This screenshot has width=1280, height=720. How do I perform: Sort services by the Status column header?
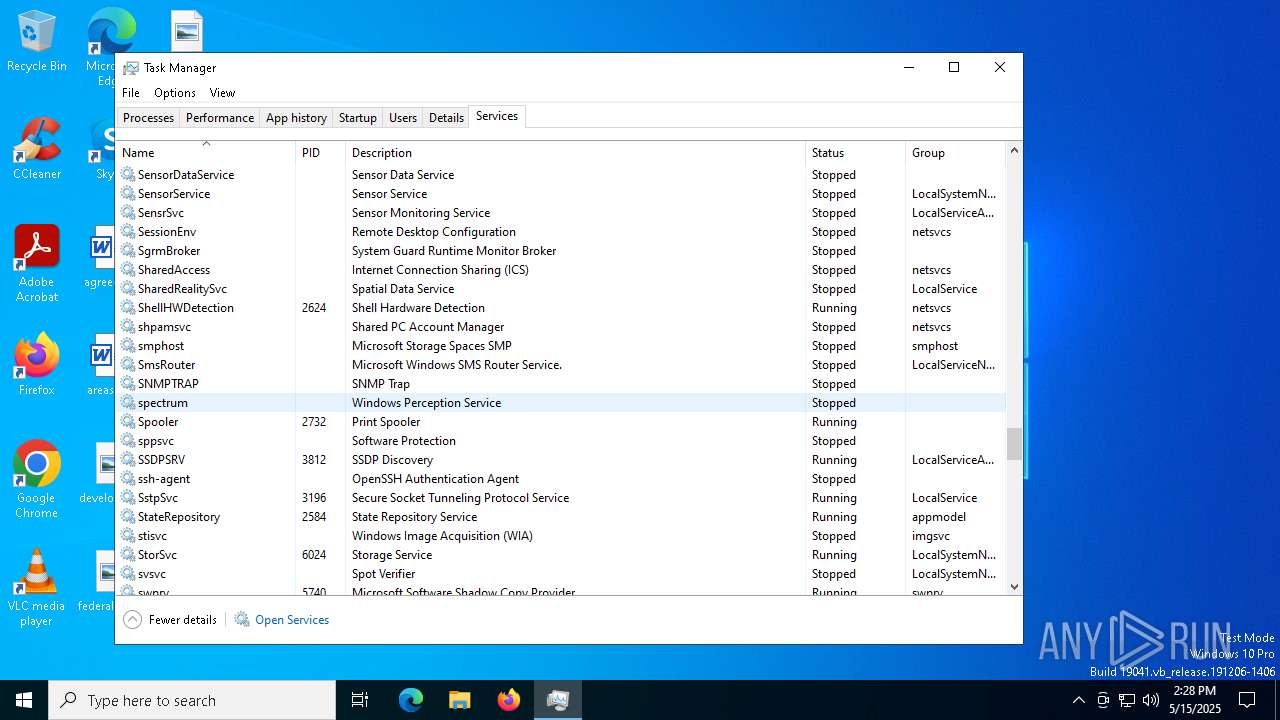(x=855, y=153)
